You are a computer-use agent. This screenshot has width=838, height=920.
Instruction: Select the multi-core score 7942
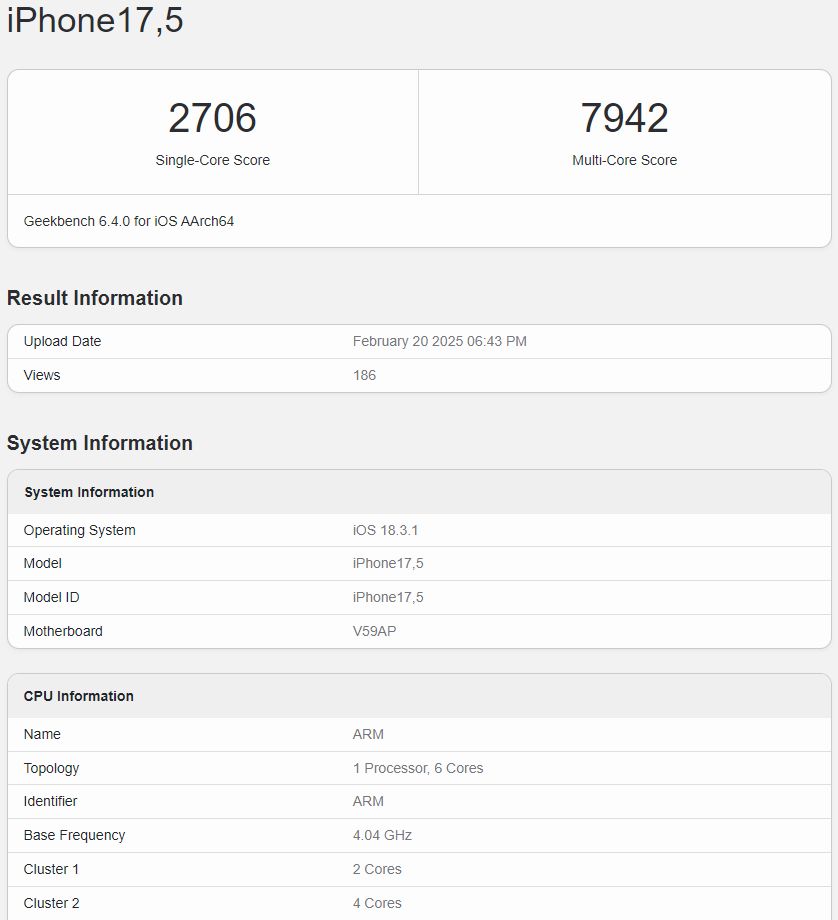tap(624, 118)
